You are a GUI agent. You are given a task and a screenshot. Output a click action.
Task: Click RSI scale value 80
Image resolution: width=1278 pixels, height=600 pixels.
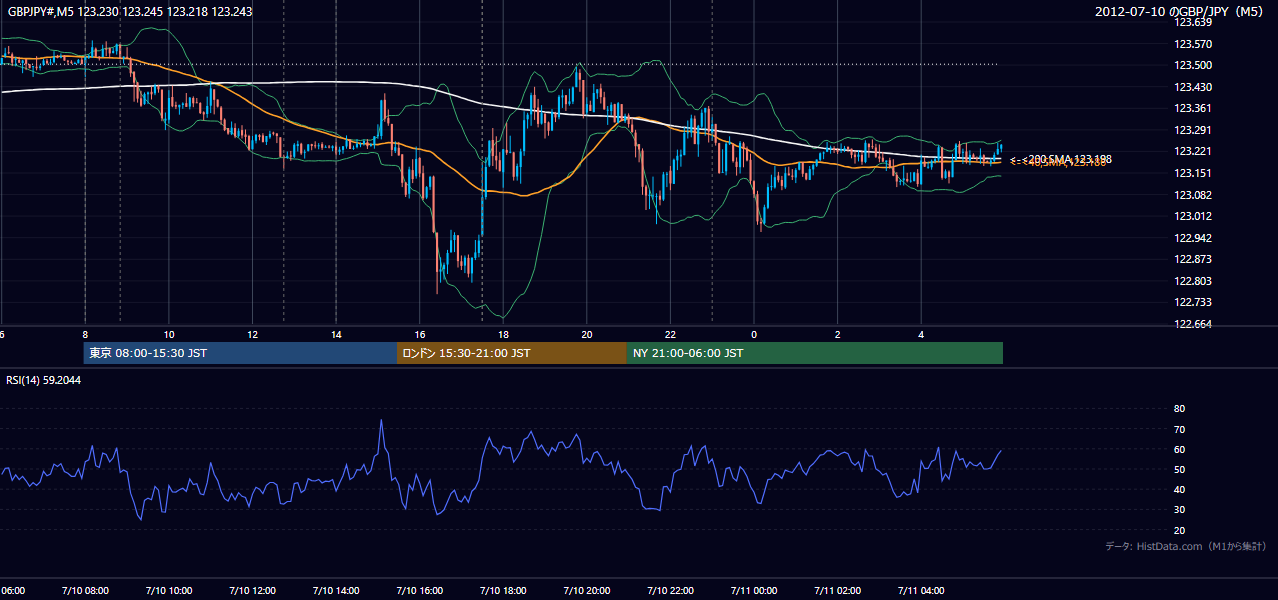coord(1180,409)
